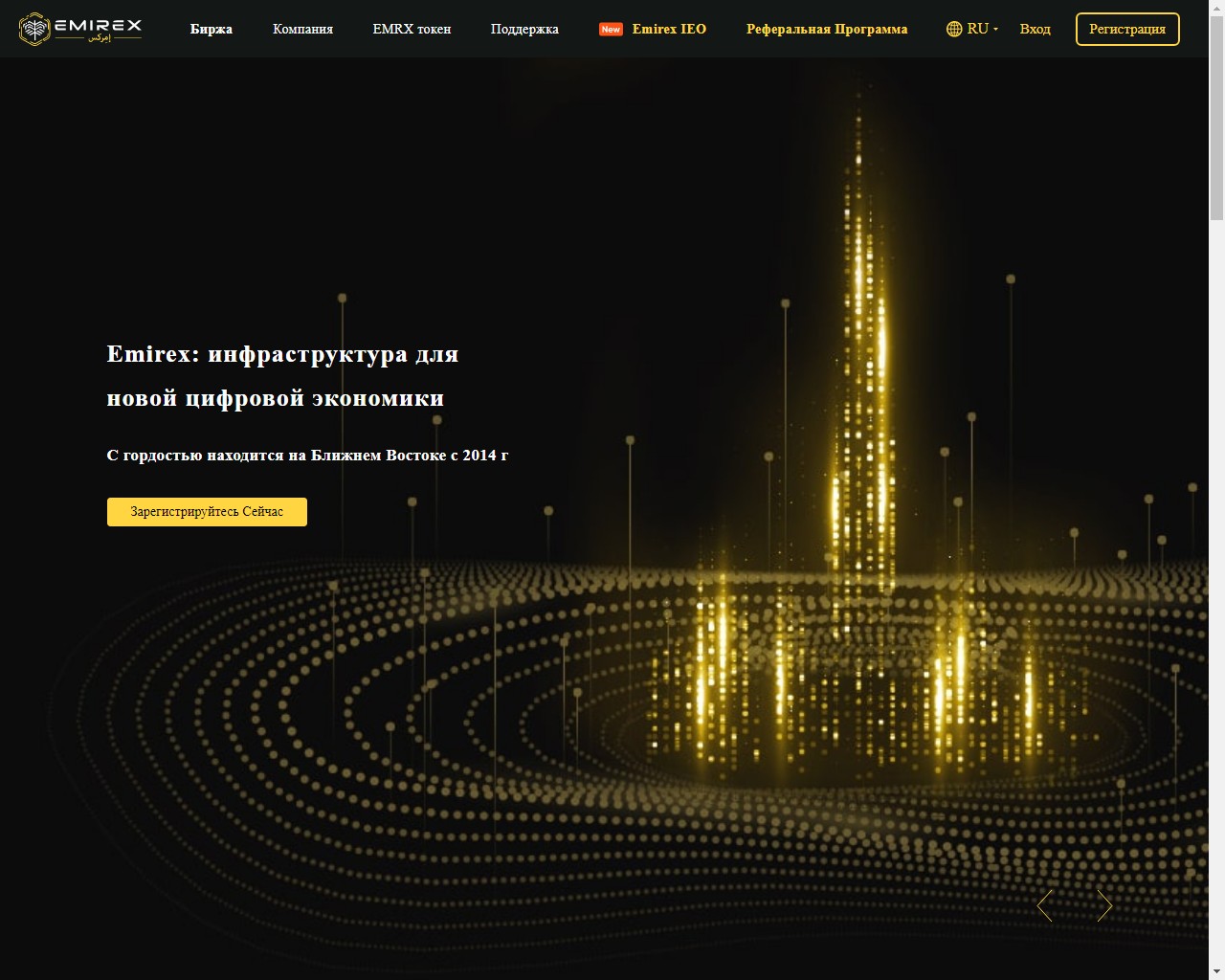The width and height of the screenshot is (1225, 980).
Task: Click text 'С гордостью находится на Ближнем Востоке'
Action: pos(277,456)
